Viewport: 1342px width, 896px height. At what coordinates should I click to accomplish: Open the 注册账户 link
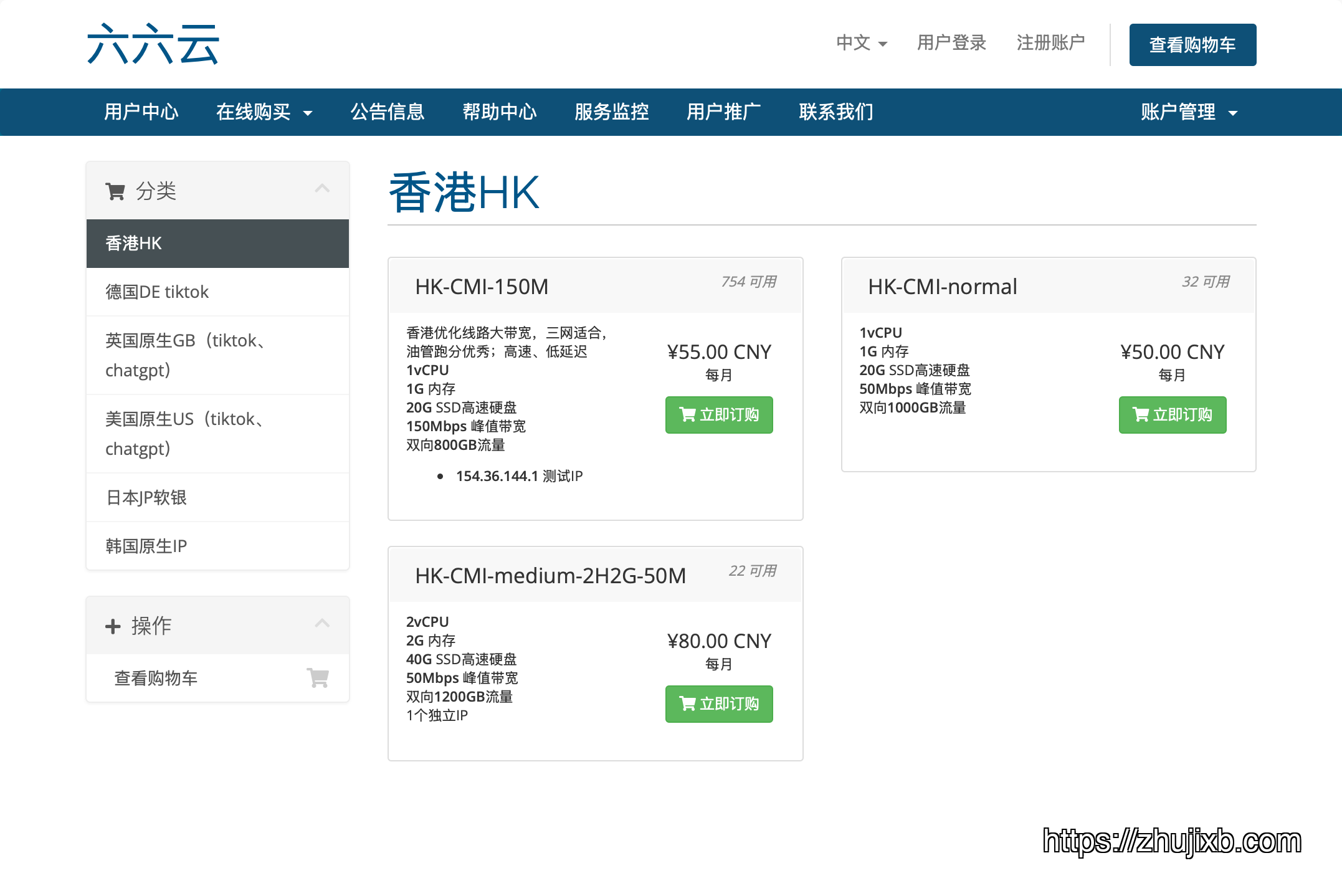point(1051,43)
